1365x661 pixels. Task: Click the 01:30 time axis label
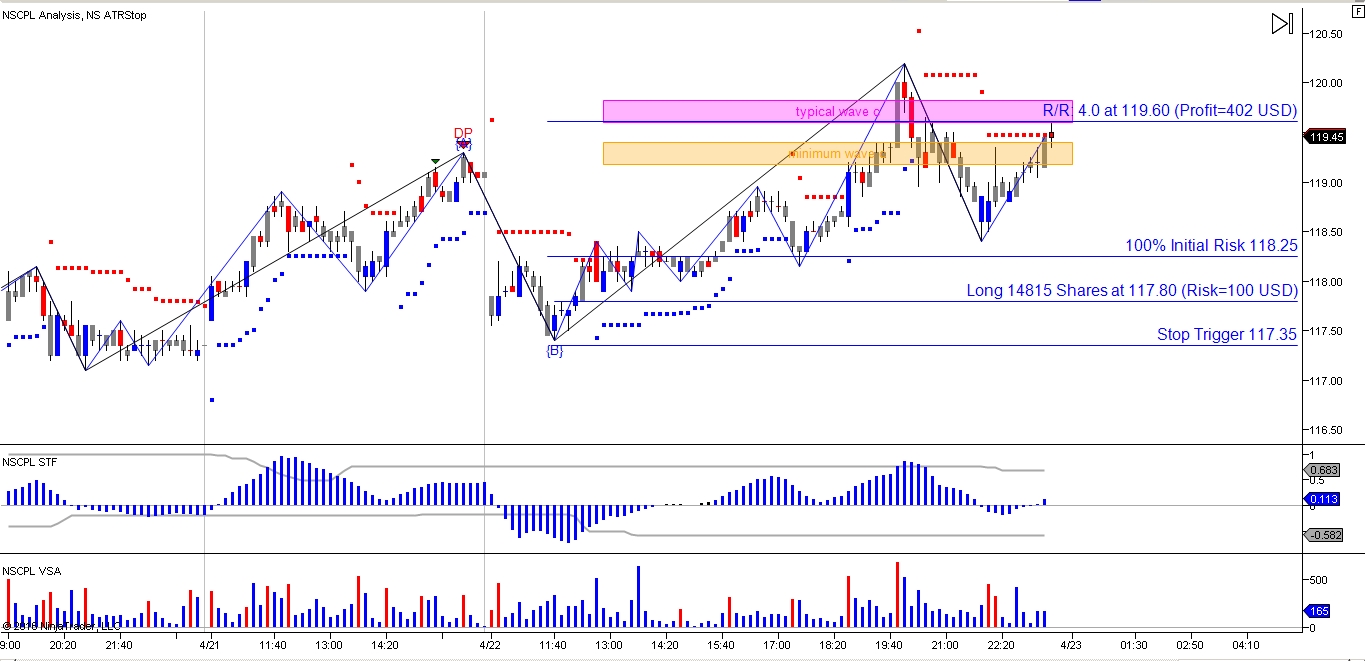pyautogui.click(x=1133, y=646)
